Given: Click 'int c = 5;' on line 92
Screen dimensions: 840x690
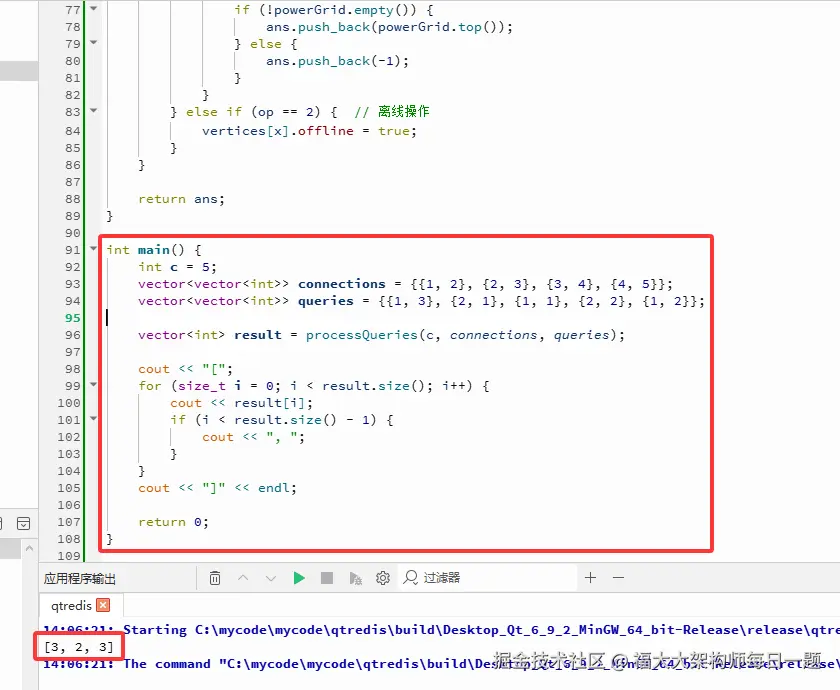Looking at the screenshot, I should coord(177,267).
